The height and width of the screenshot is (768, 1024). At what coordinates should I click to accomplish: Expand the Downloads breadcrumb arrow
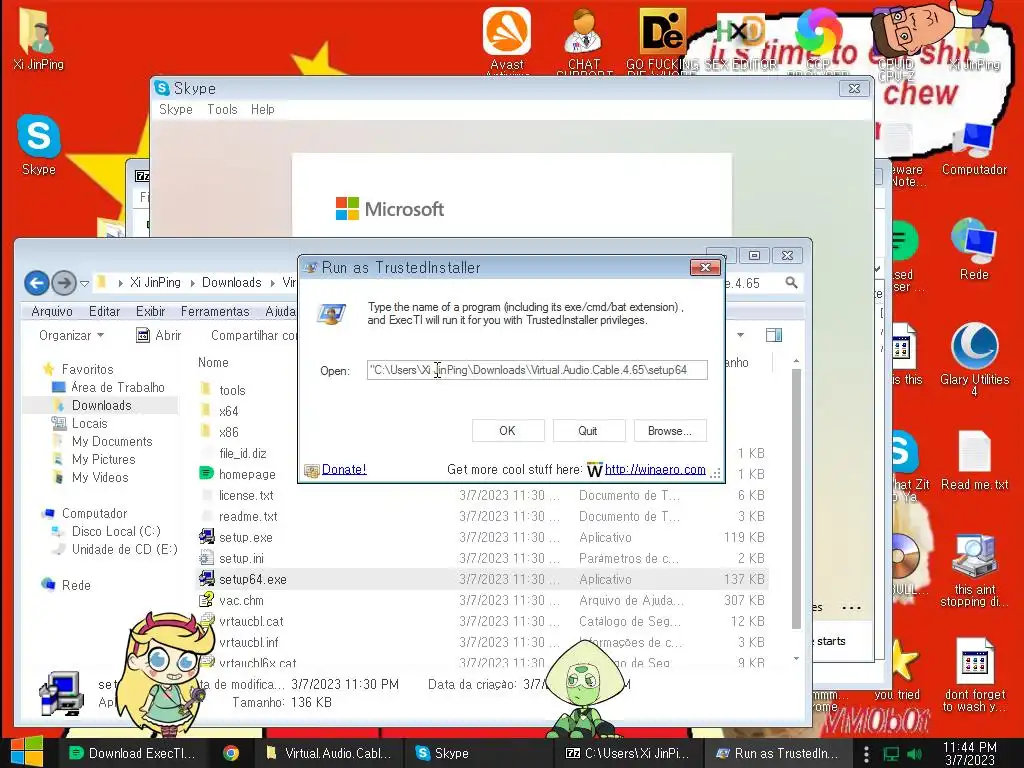tap(273, 283)
